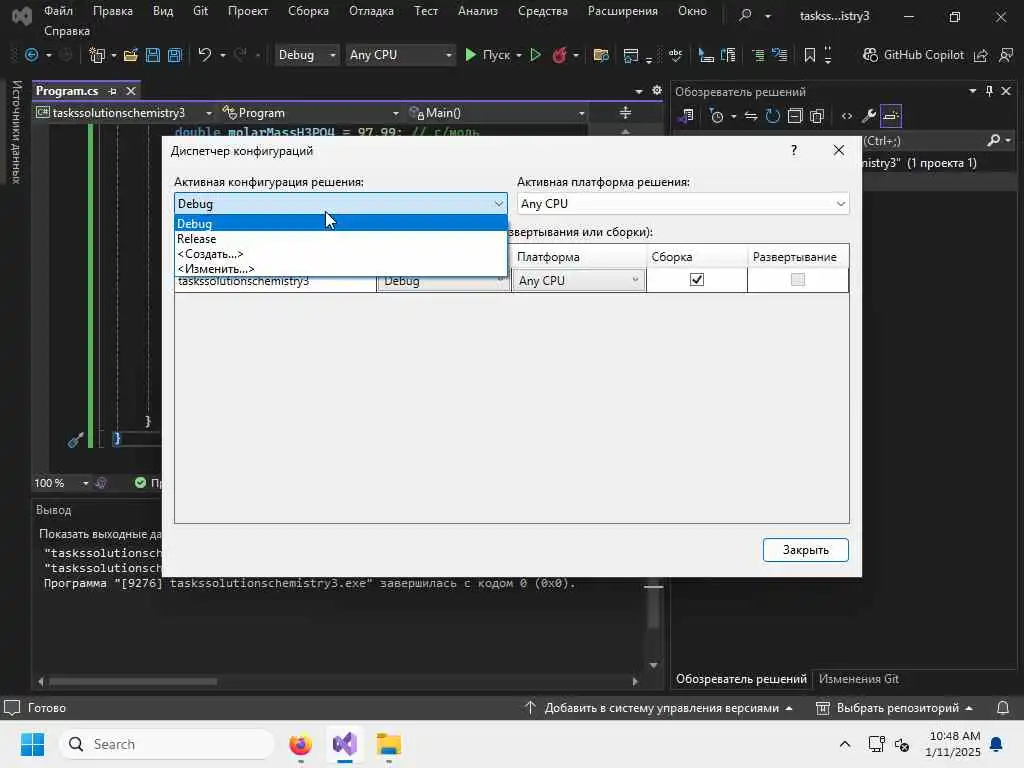This screenshot has width=1024, height=768.
Task: Click the refresh icon in the Solution Explorer toolbar
Action: [x=773, y=116]
